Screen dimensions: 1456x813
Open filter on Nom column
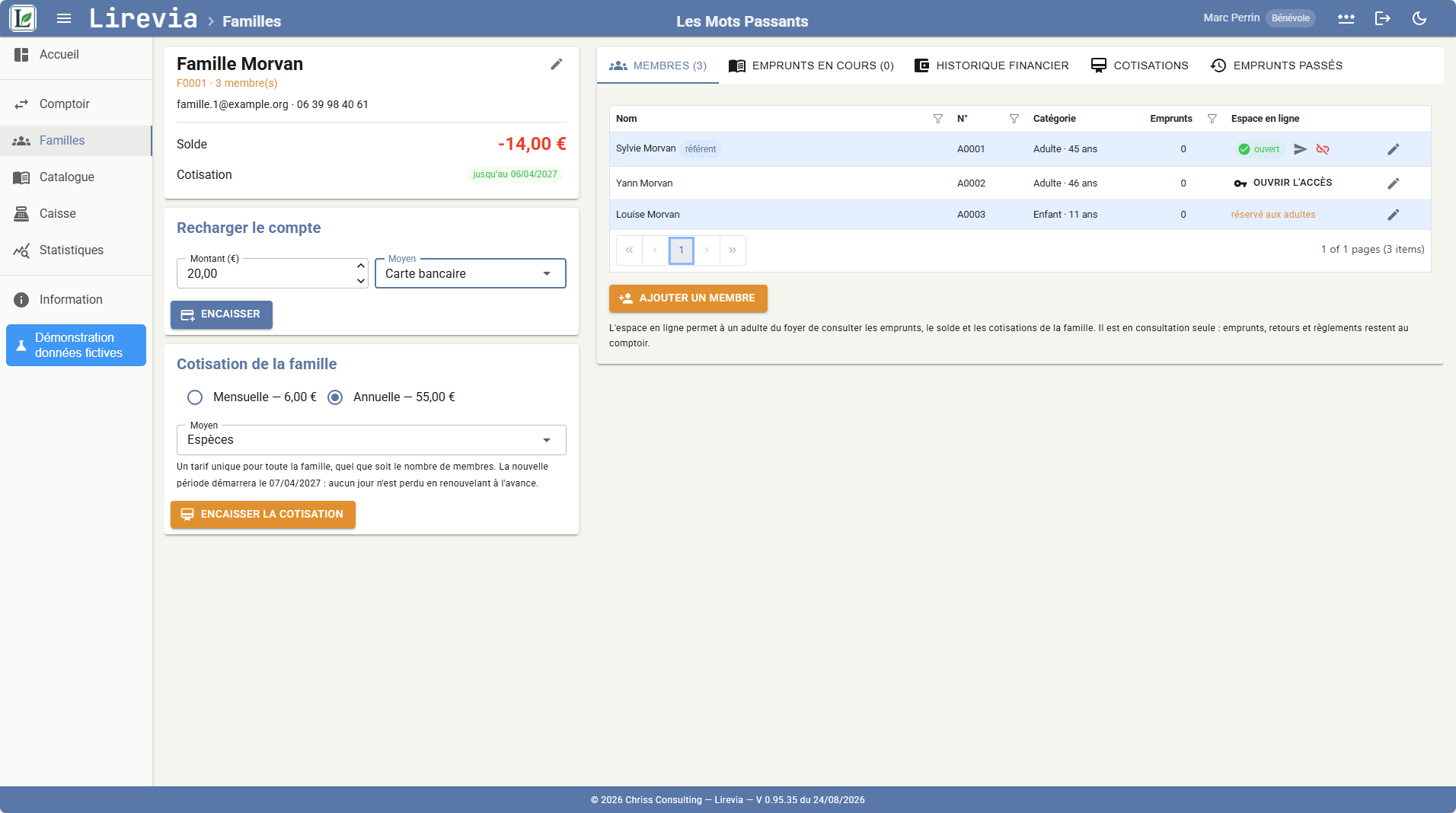938,119
